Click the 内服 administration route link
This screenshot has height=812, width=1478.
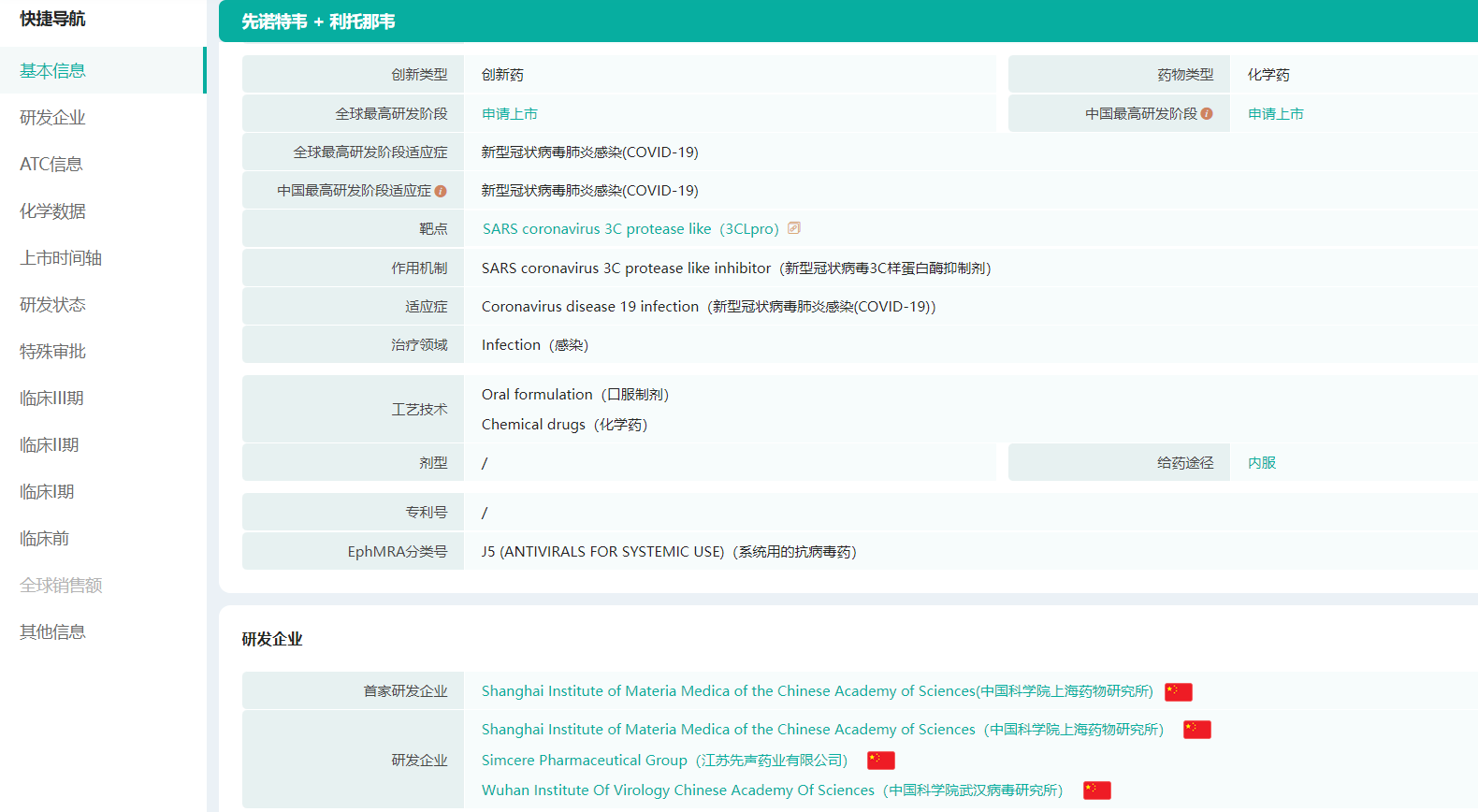tap(1261, 463)
